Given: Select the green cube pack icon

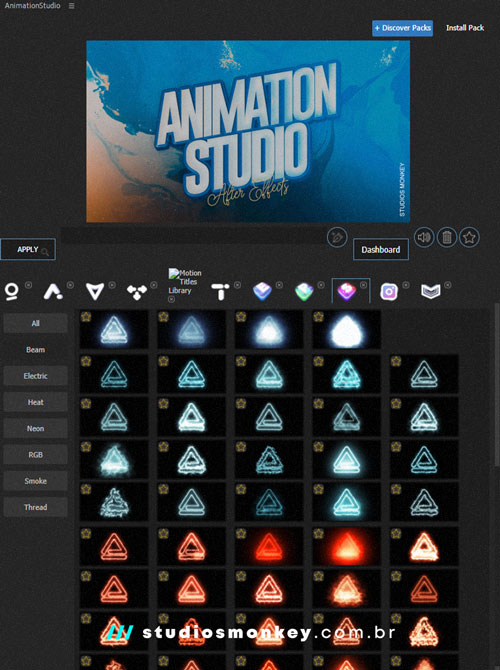Looking at the screenshot, I should (304, 292).
